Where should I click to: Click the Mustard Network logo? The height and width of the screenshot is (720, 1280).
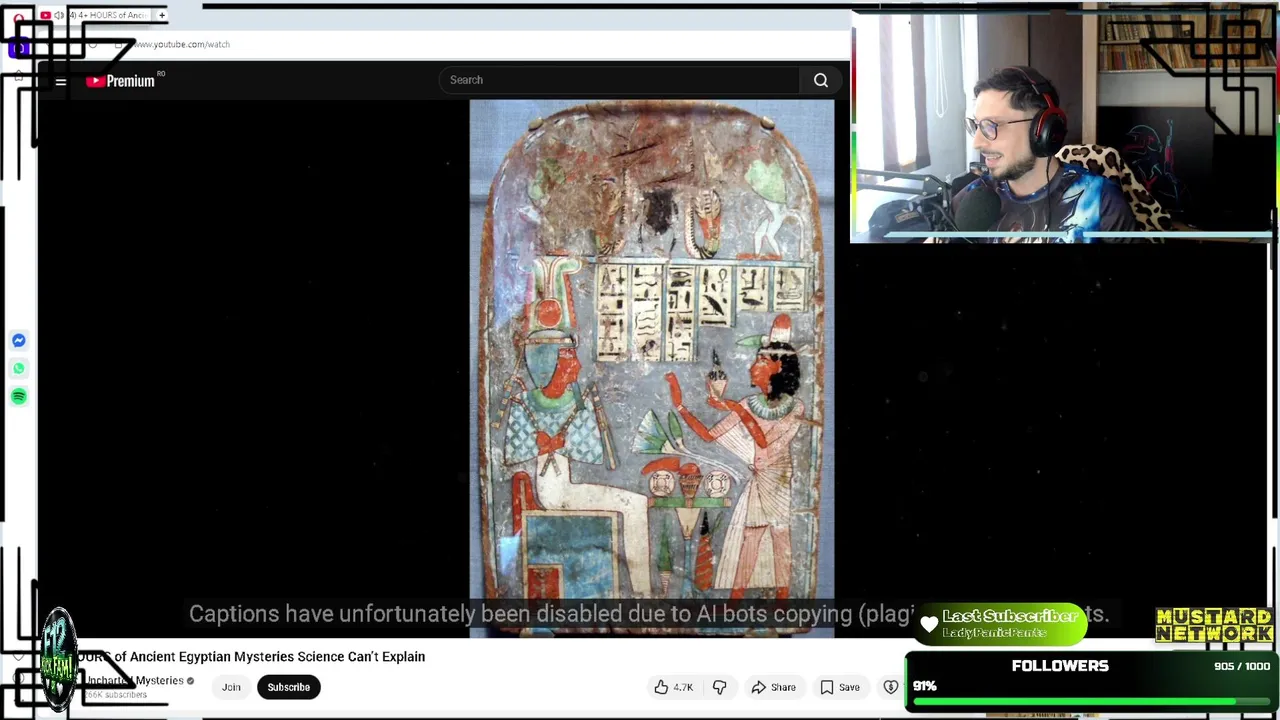coord(1214,625)
